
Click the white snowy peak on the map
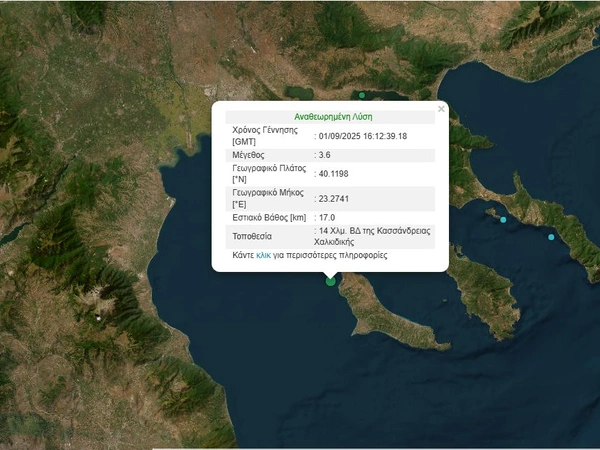tap(98, 317)
